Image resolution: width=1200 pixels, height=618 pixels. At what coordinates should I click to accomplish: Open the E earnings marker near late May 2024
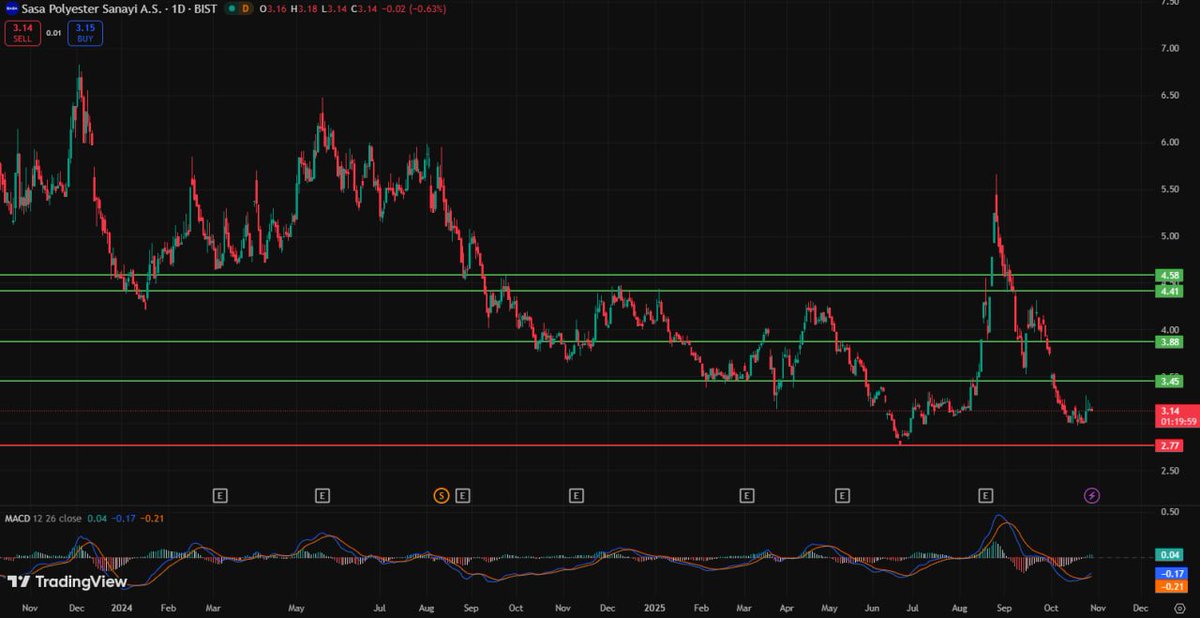[x=322, y=495]
